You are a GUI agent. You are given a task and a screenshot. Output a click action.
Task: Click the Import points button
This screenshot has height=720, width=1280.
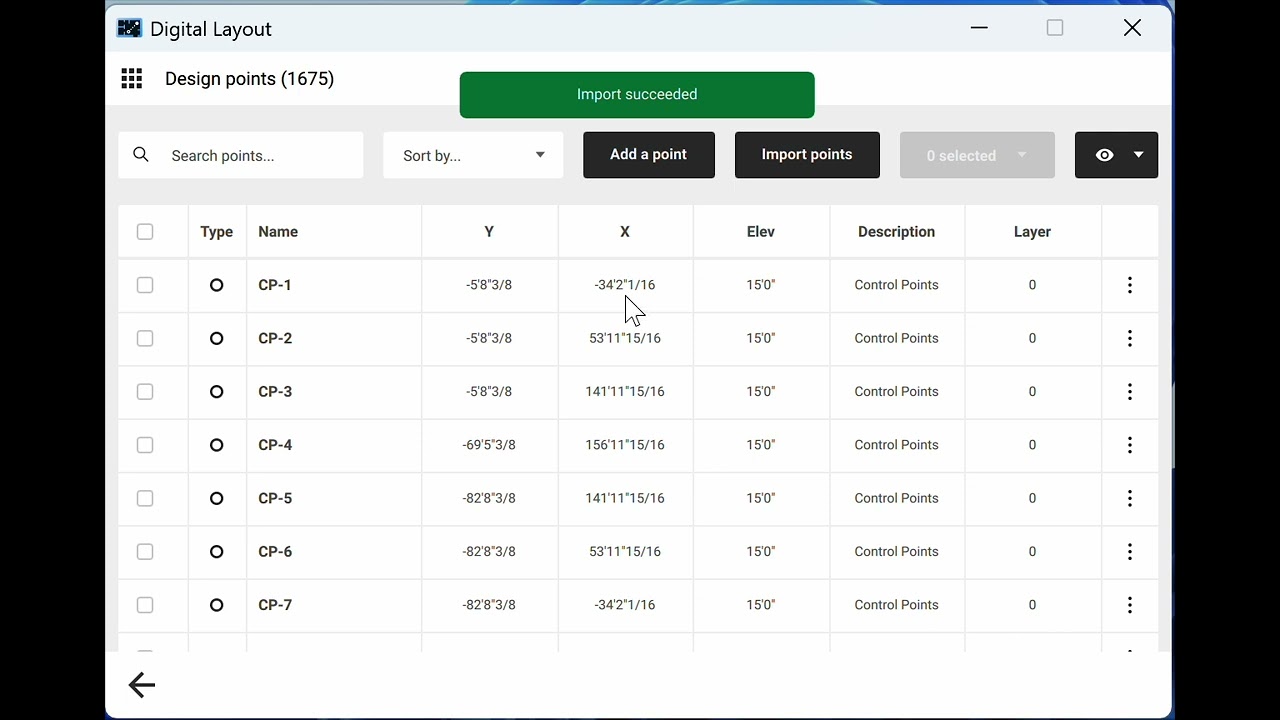click(x=807, y=155)
